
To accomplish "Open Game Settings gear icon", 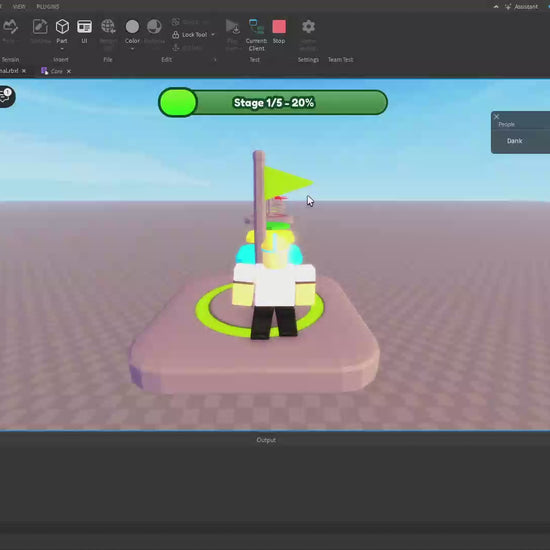I will (x=308, y=27).
